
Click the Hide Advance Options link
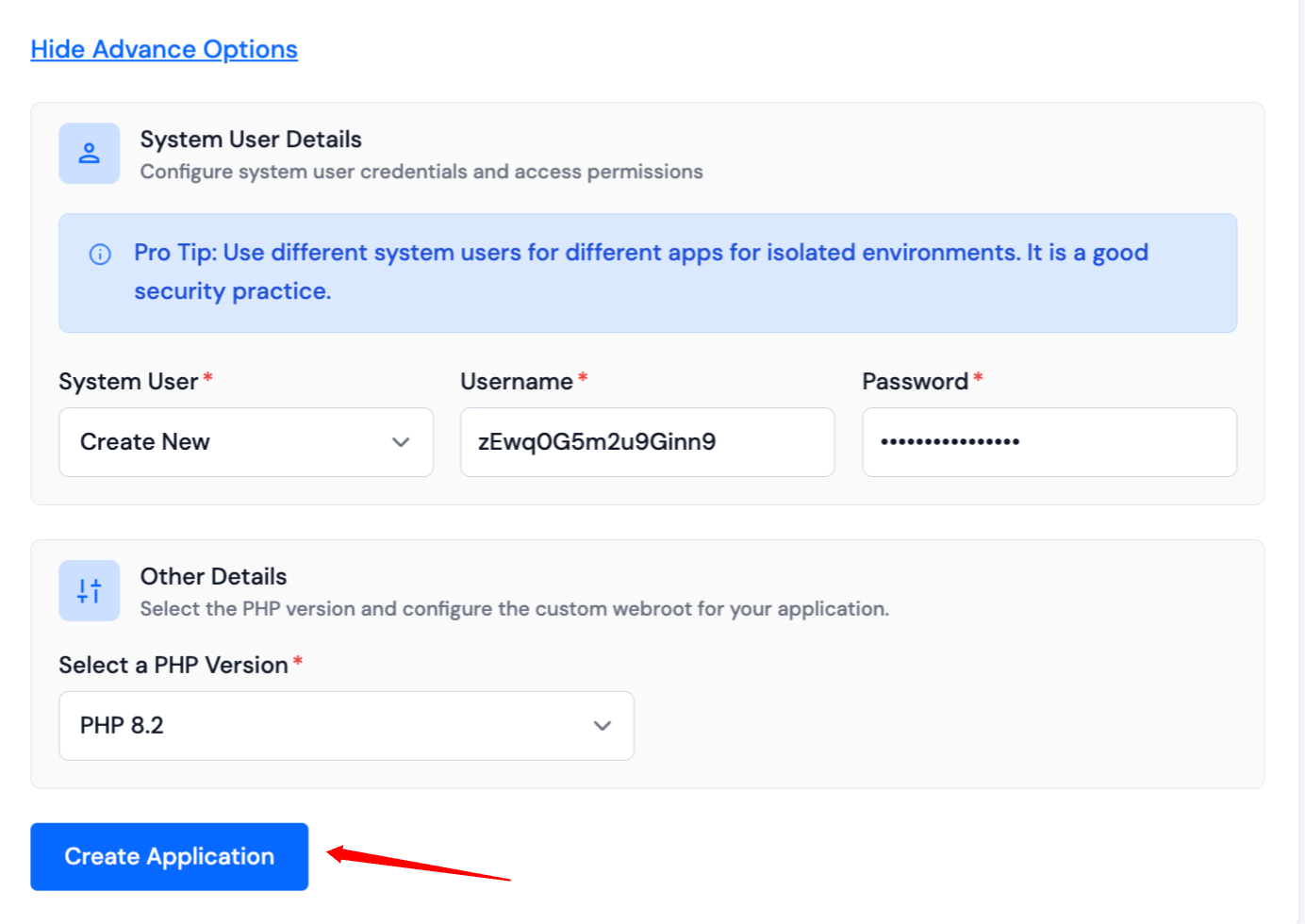tap(164, 49)
